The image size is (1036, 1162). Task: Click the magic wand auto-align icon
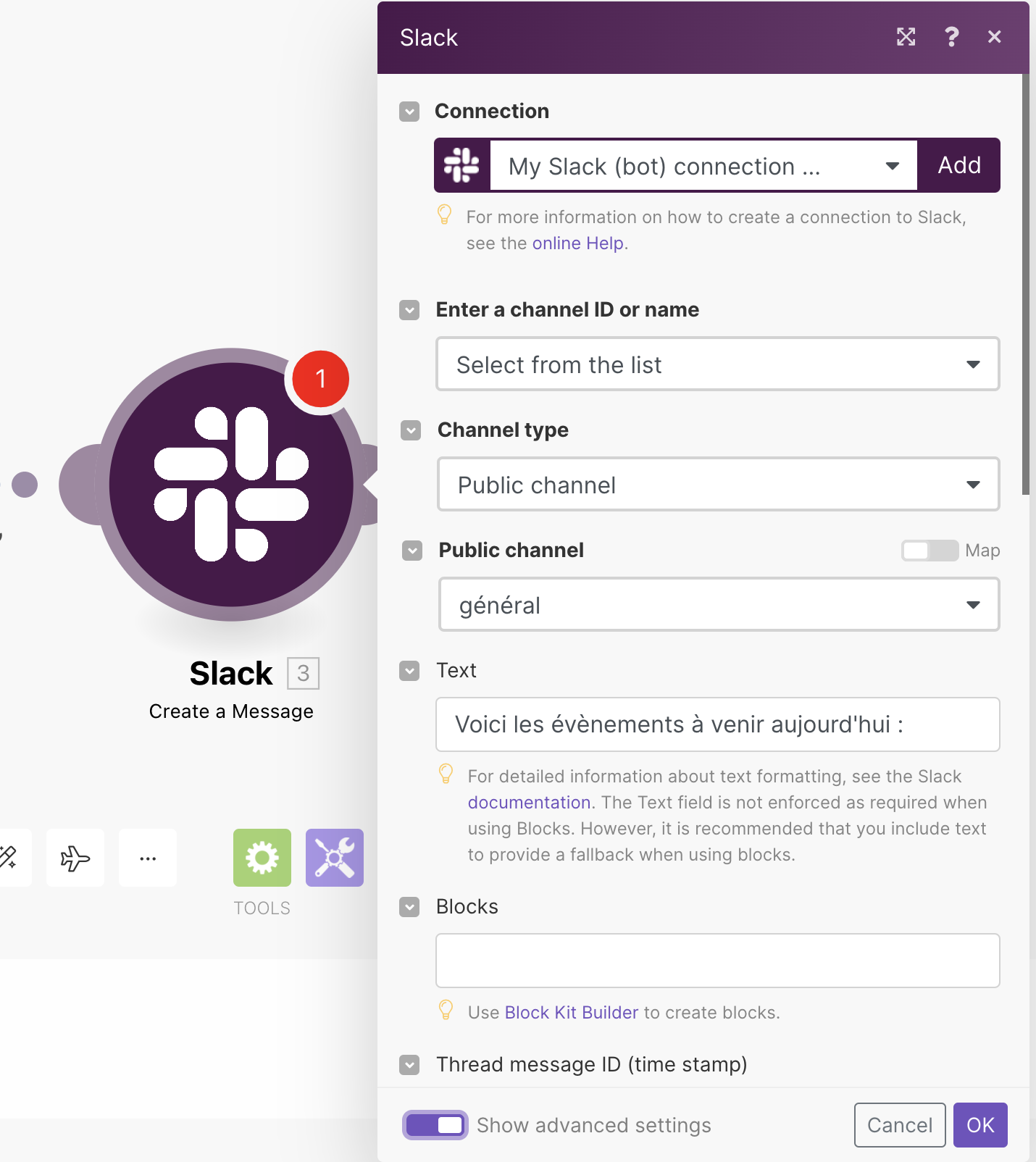(9, 858)
